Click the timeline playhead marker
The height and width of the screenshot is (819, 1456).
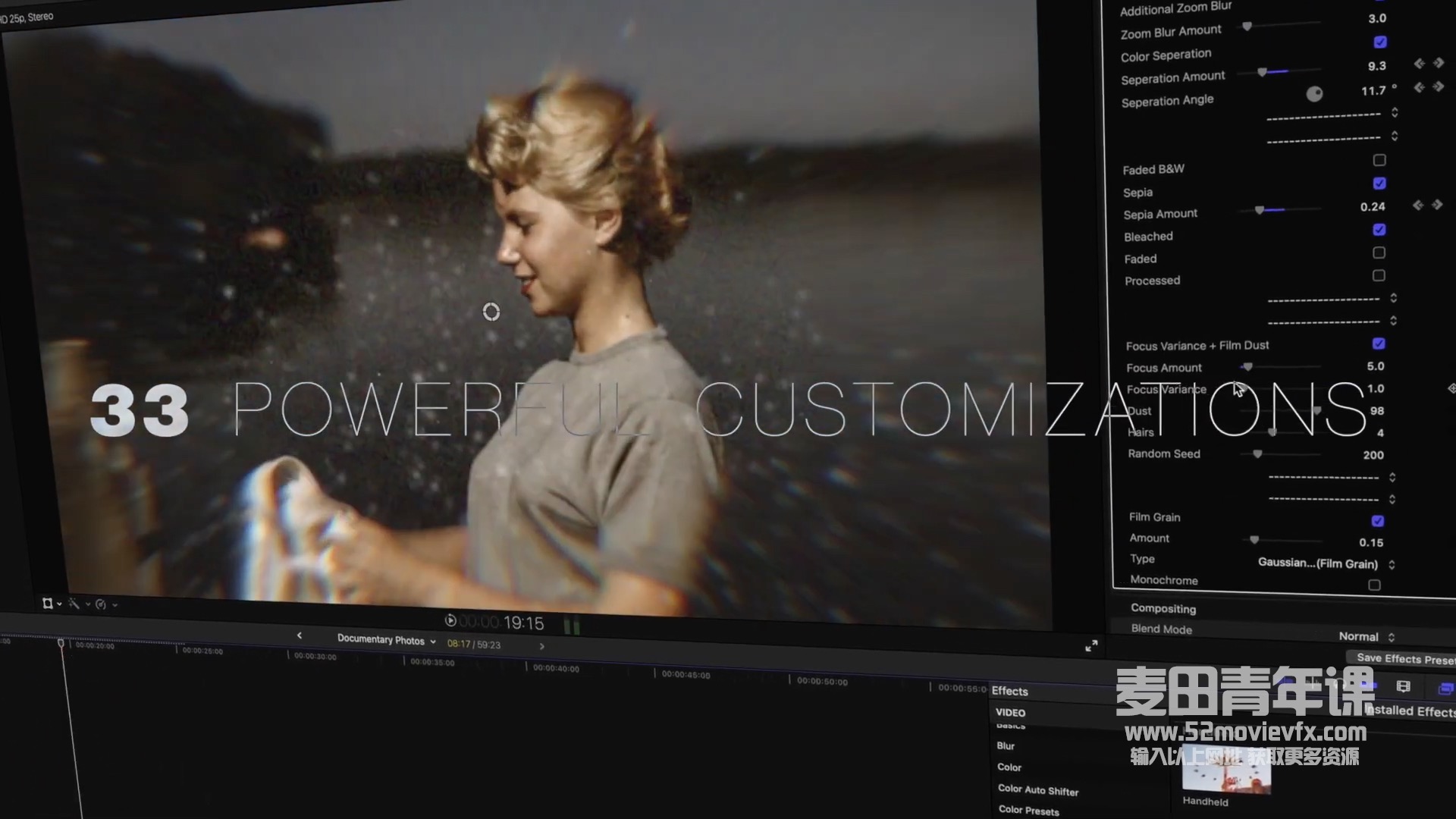(61, 643)
